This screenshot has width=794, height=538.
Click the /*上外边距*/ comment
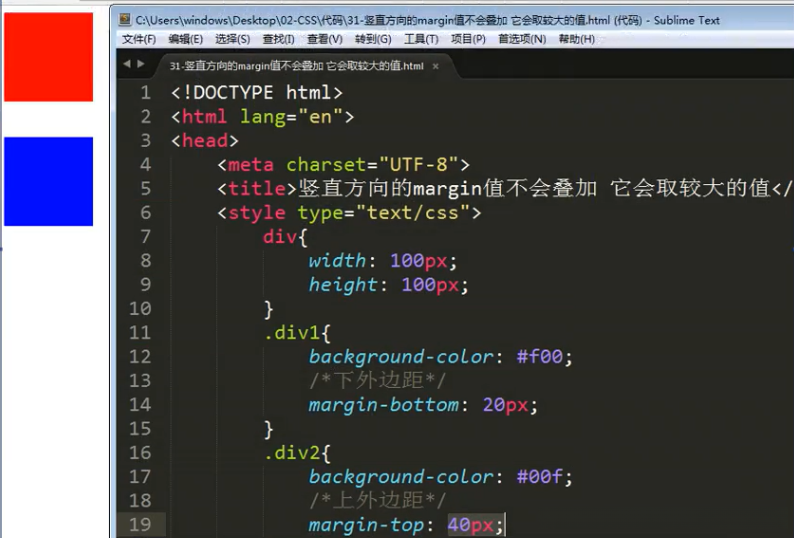coord(378,501)
